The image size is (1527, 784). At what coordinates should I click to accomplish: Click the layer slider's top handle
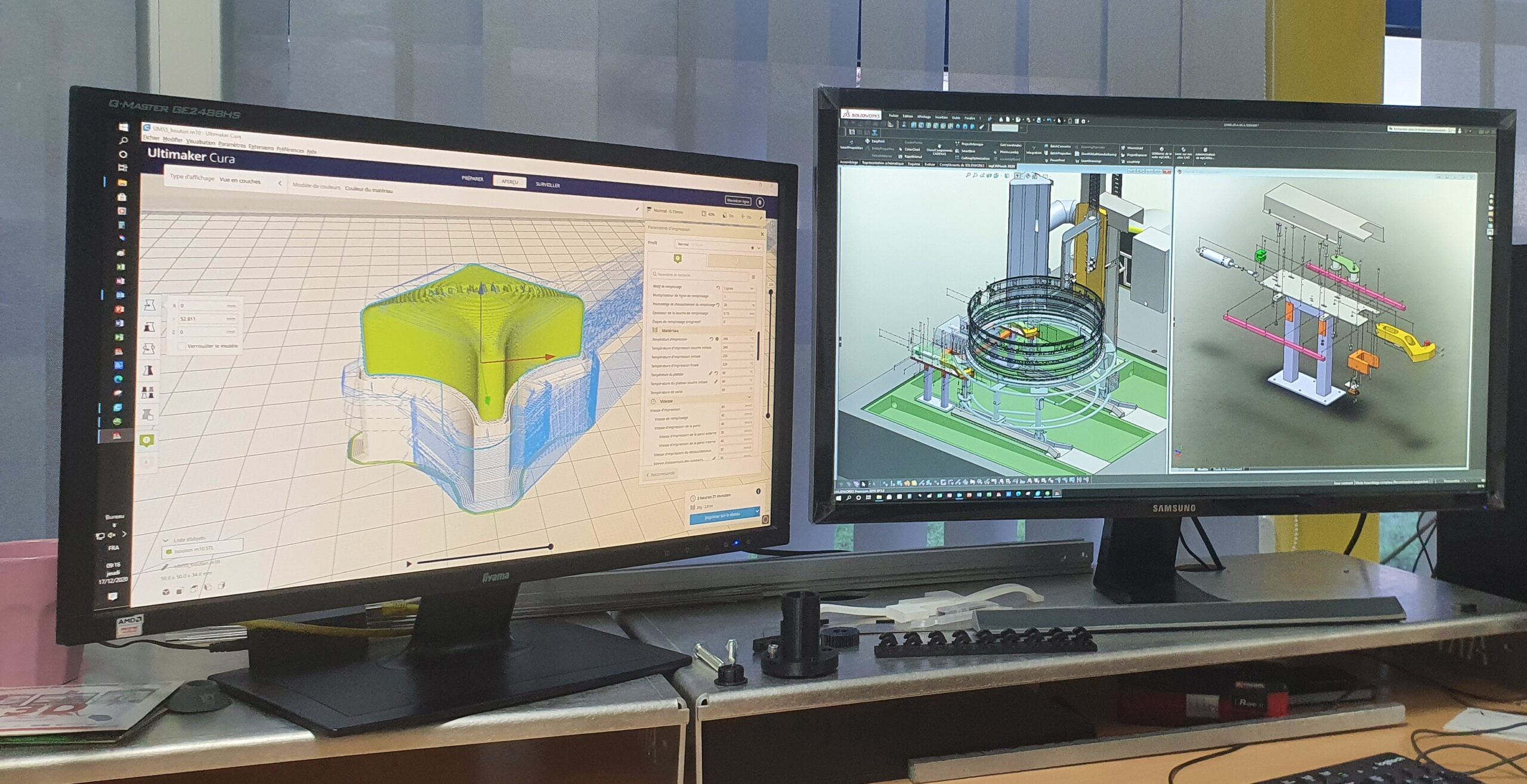771,293
